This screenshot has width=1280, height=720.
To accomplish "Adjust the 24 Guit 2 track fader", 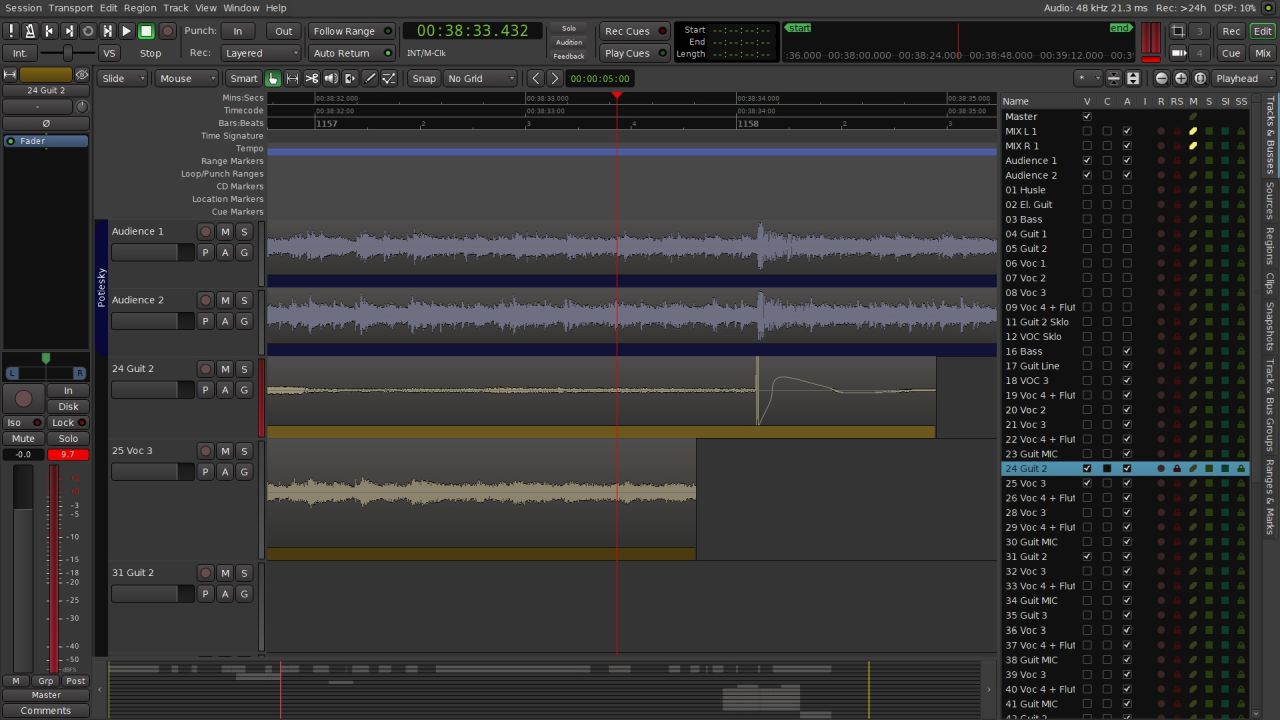I will pos(152,390).
